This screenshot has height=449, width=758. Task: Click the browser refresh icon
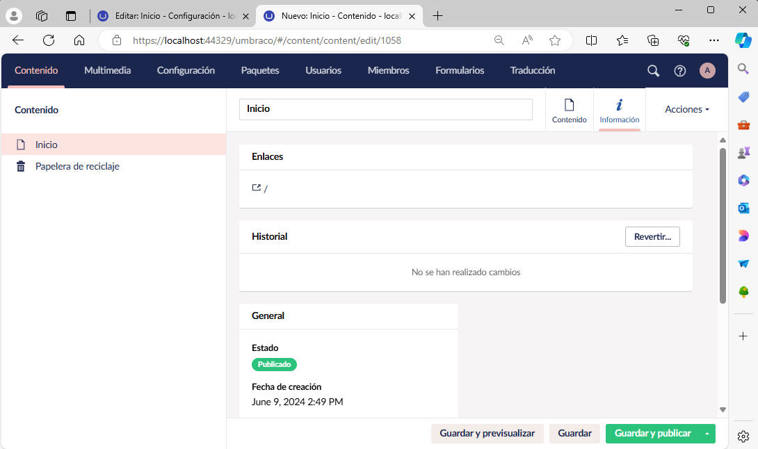[48, 40]
